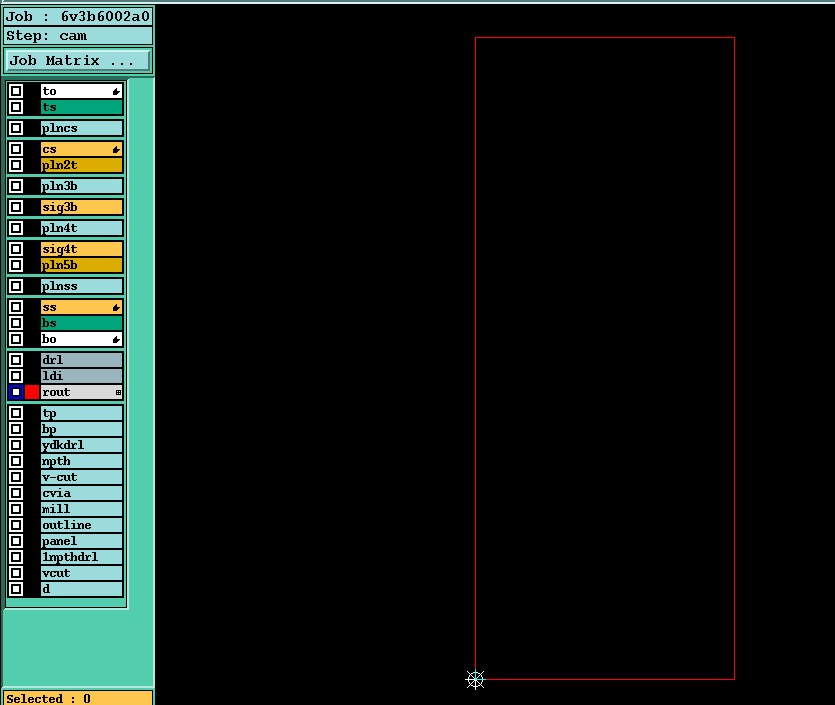Toggle display checkbox for layer plnss

click(x=16, y=286)
